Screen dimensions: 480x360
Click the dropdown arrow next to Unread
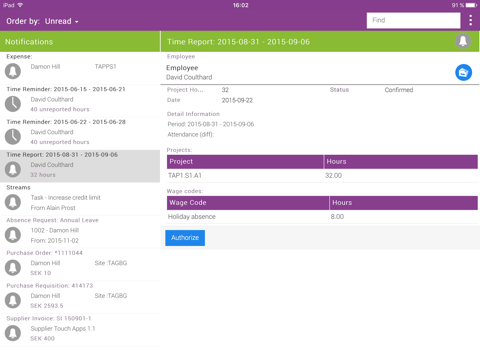click(77, 22)
